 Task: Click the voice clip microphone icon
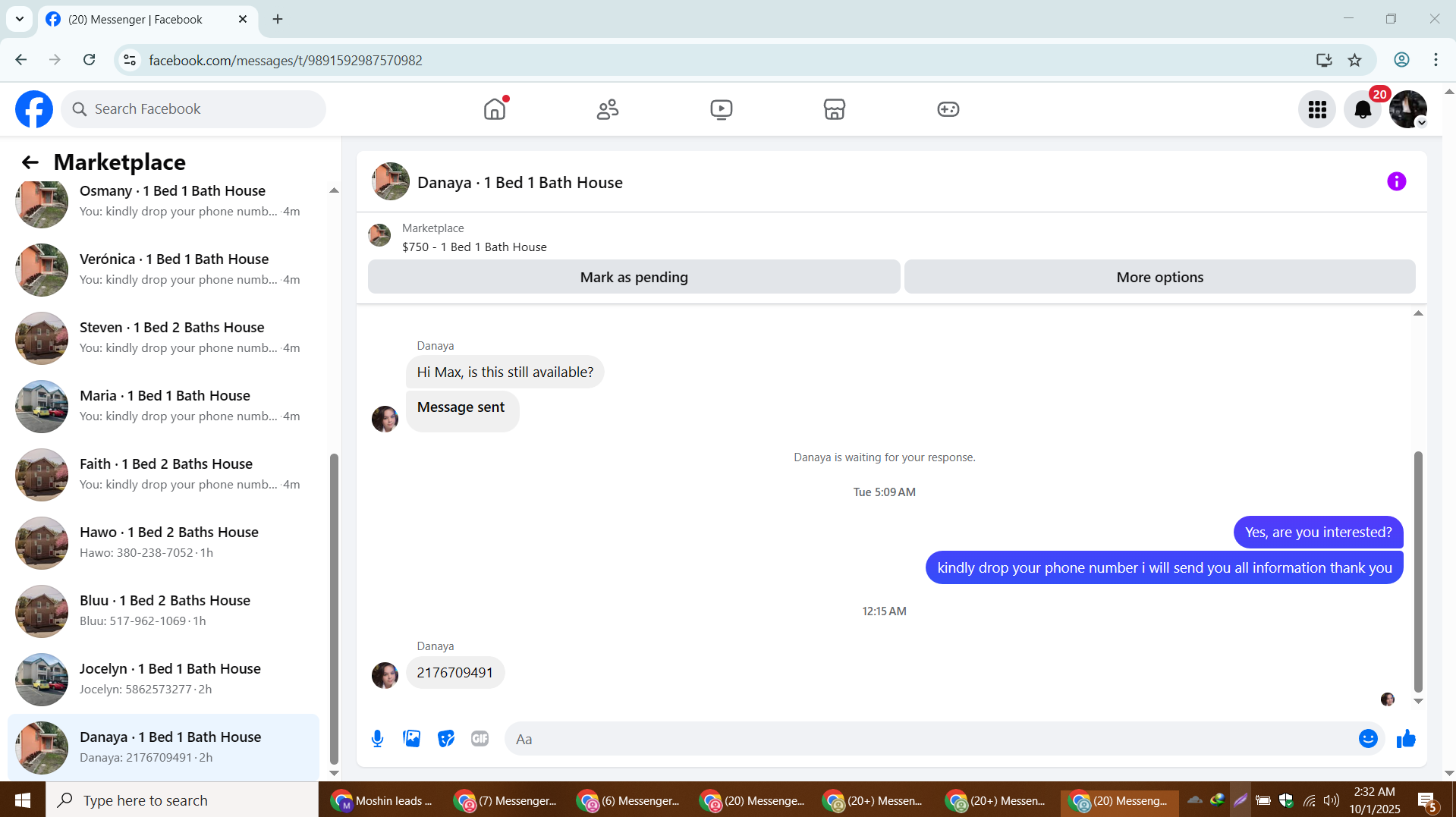click(x=377, y=739)
